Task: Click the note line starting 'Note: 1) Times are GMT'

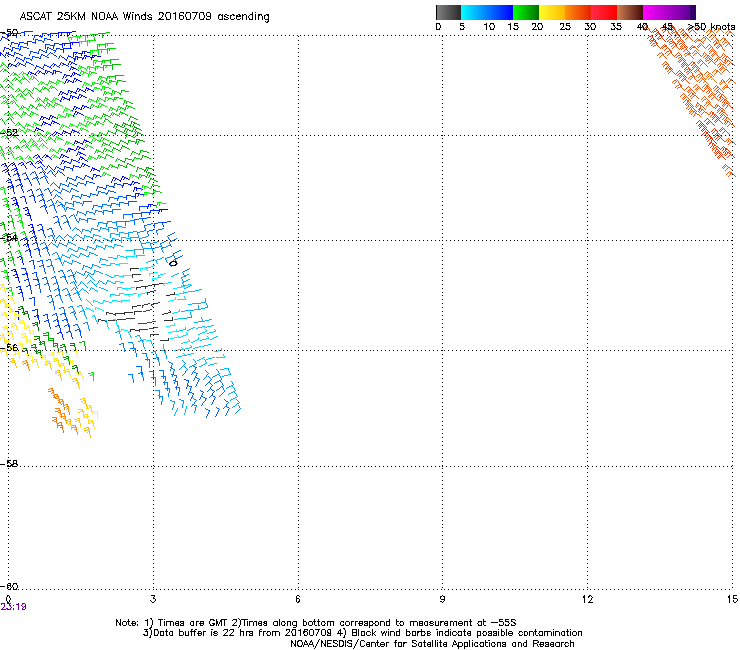Action: click(316, 623)
